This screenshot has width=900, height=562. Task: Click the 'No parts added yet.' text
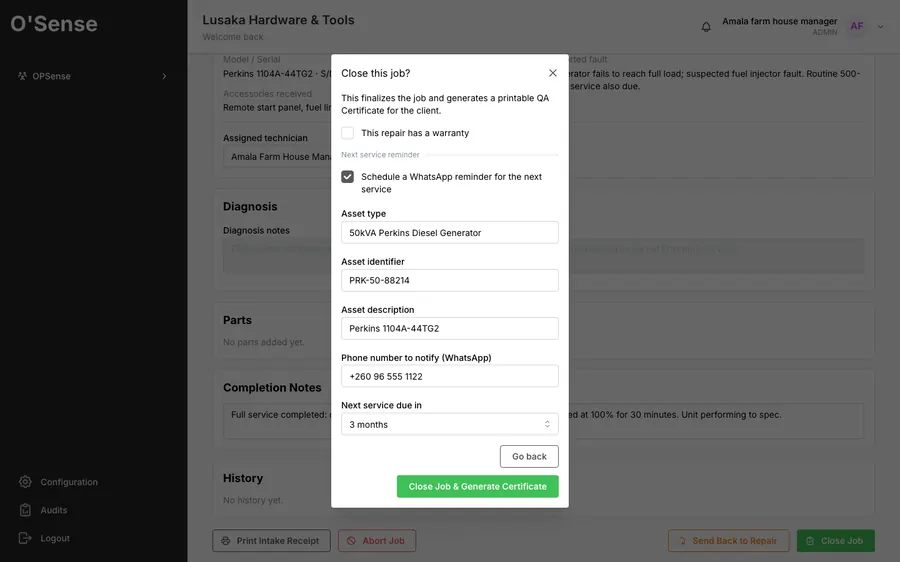pyautogui.click(x=263, y=342)
